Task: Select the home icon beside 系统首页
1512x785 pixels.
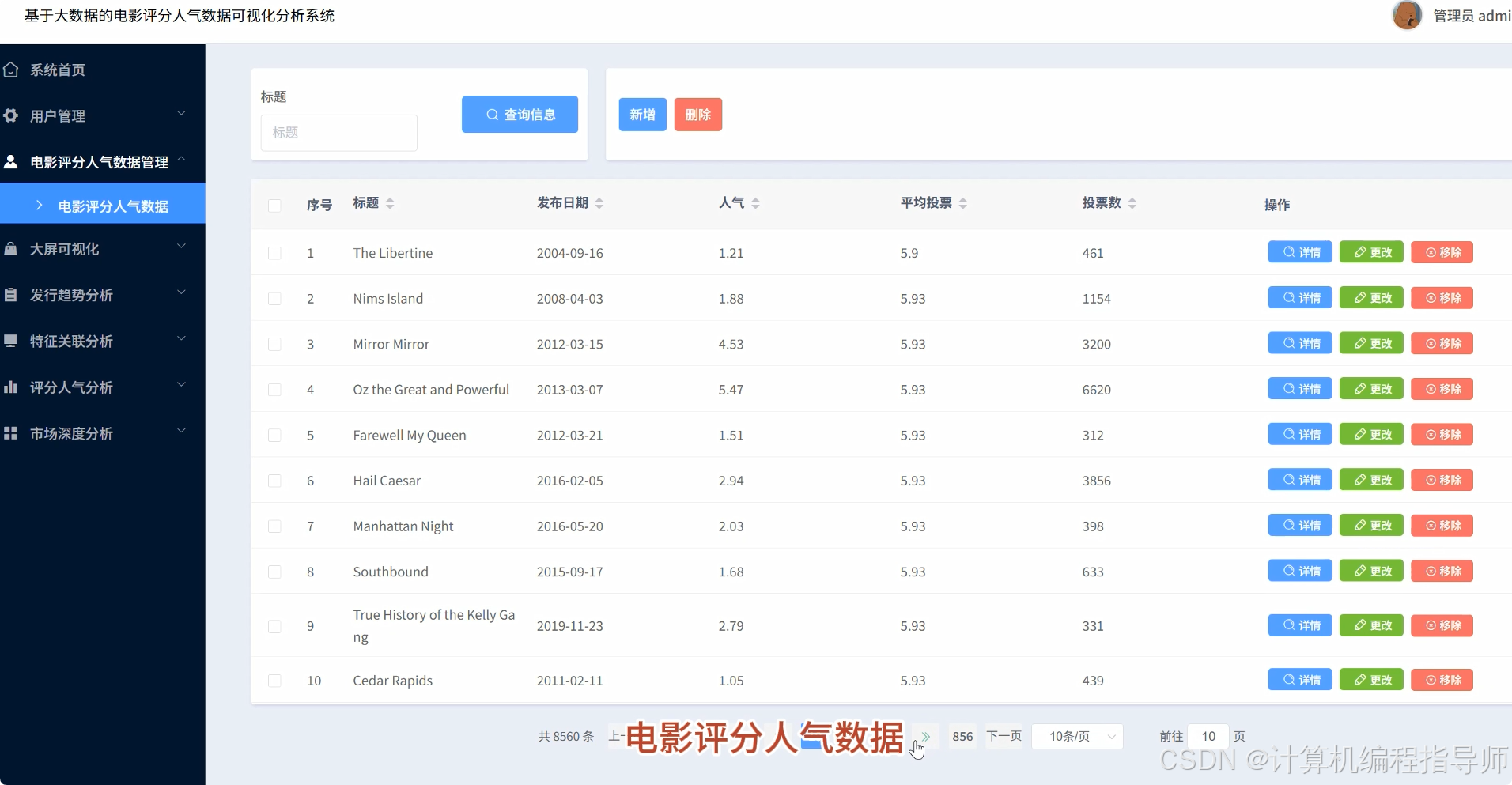Action: [11, 70]
